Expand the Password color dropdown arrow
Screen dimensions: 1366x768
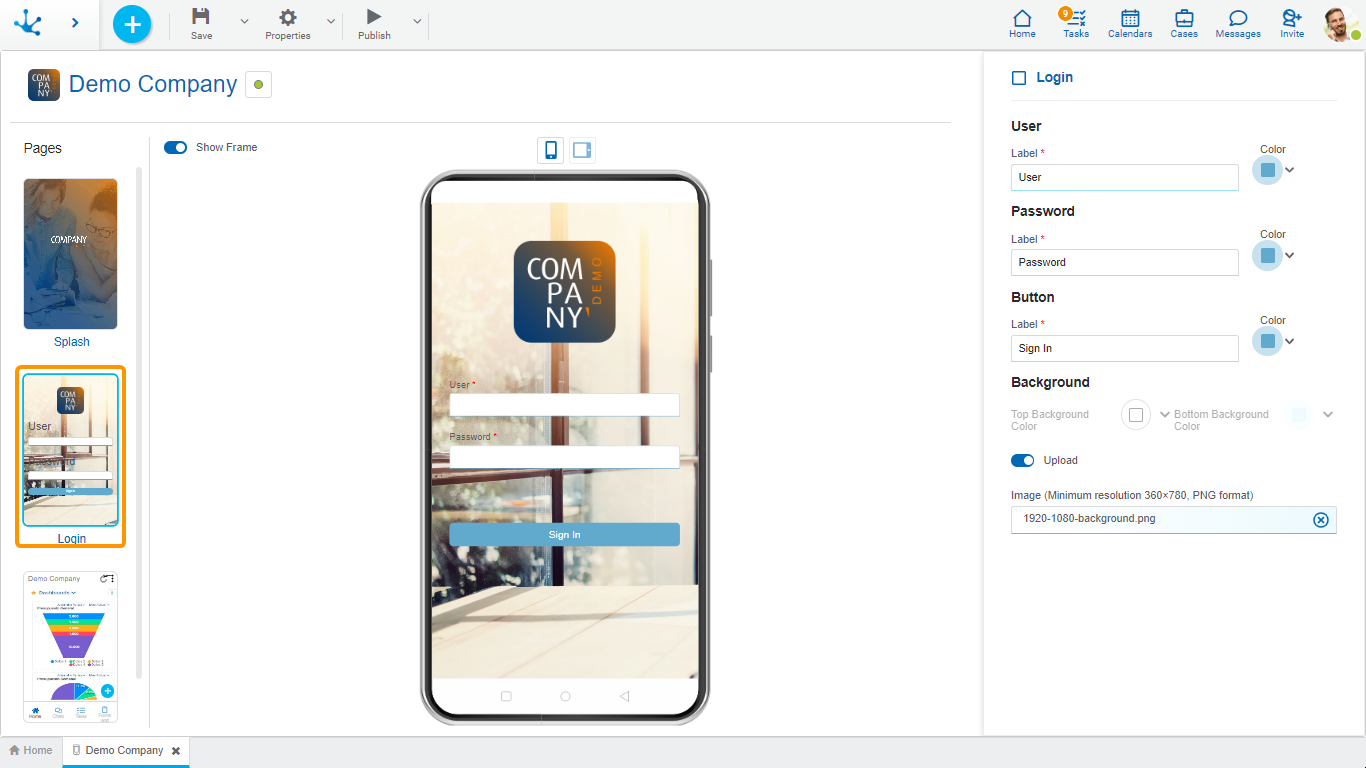tap(1290, 255)
